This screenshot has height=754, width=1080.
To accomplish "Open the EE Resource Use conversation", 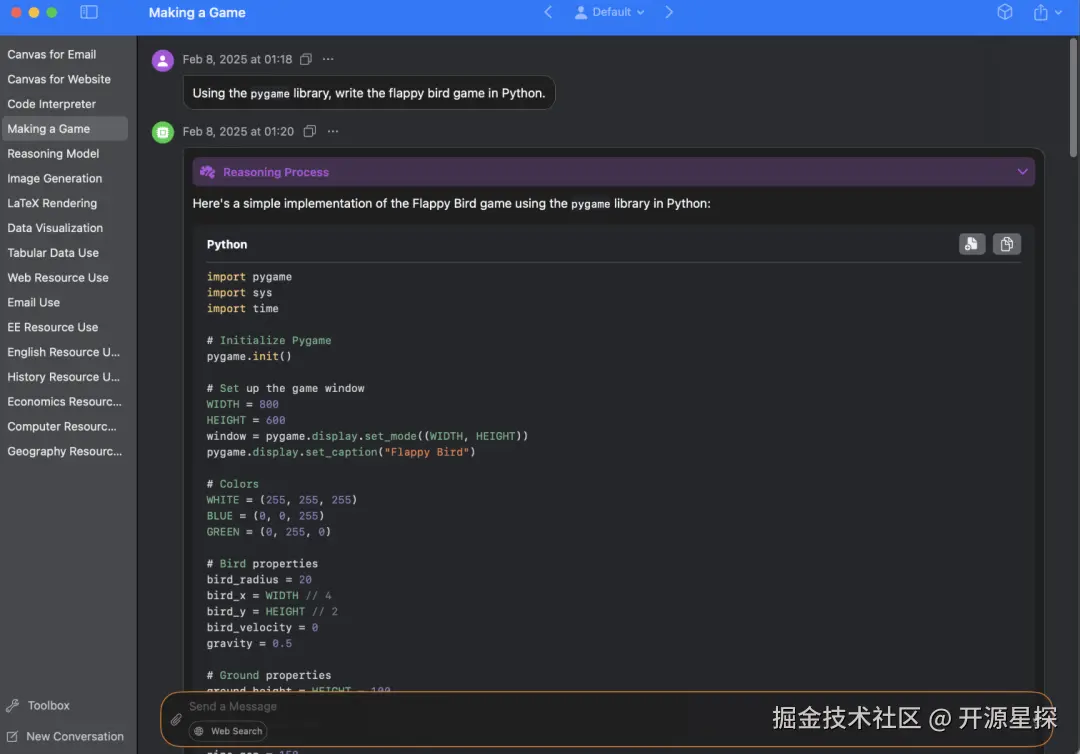I will coord(64,327).
